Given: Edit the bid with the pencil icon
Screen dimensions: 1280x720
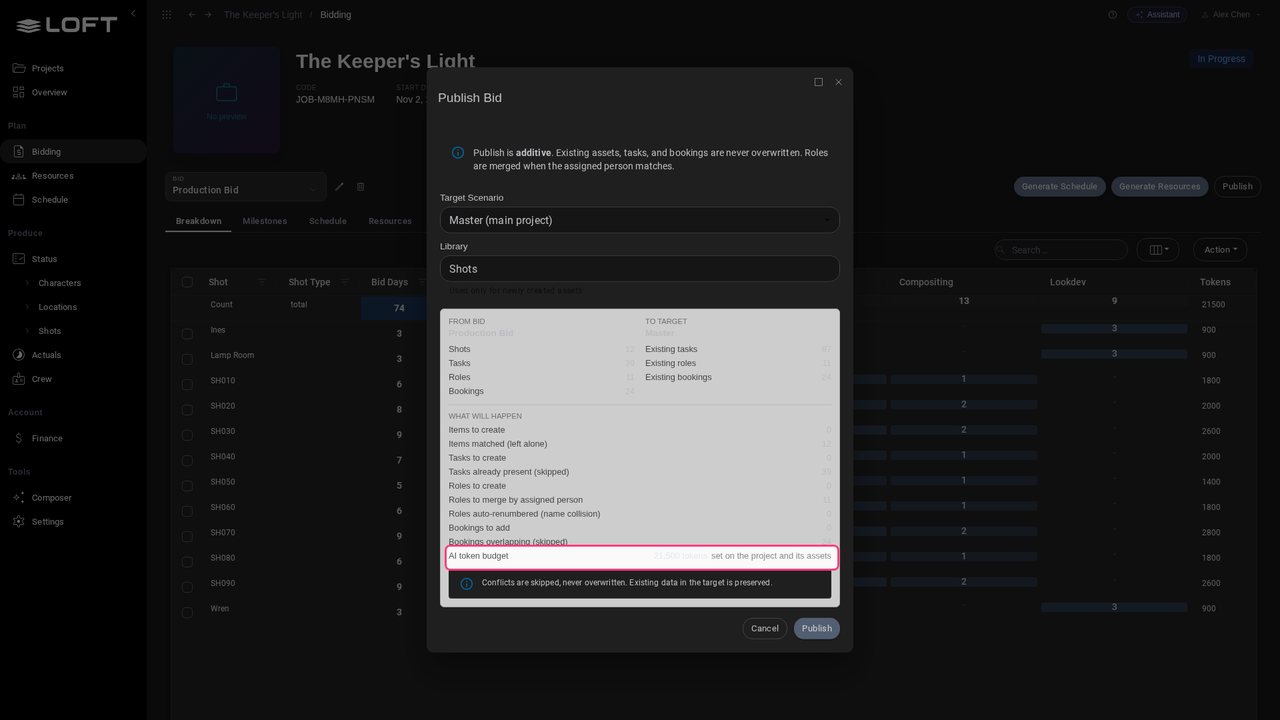Looking at the screenshot, I should (x=339, y=186).
